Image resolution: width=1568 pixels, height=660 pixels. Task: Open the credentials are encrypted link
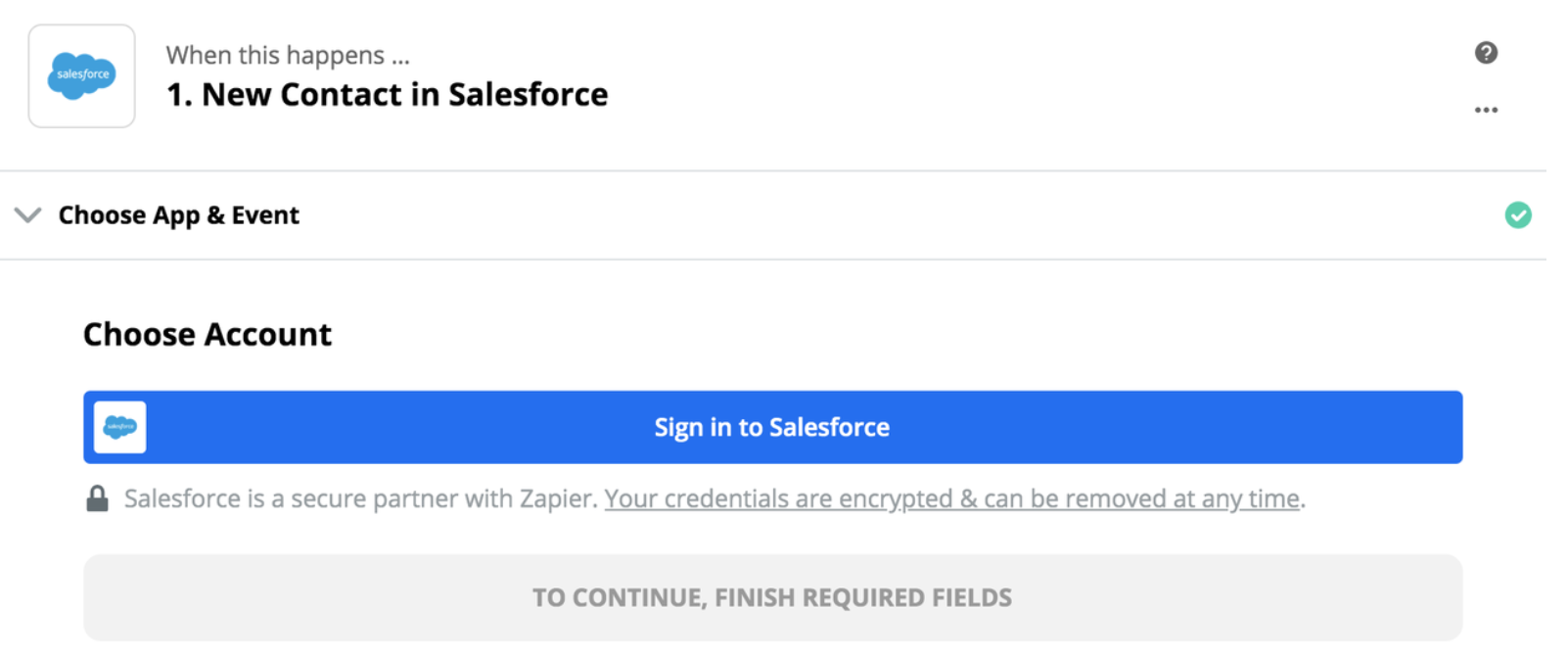tap(951, 499)
